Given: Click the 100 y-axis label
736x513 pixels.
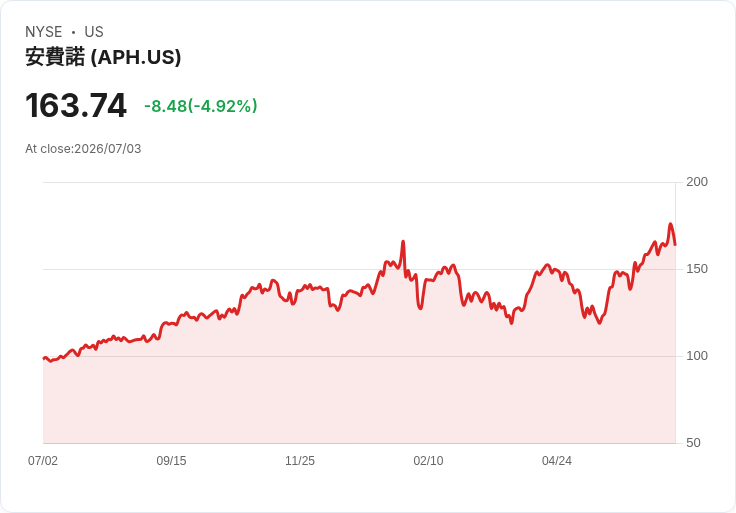Looking at the screenshot, I should pos(697,356).
